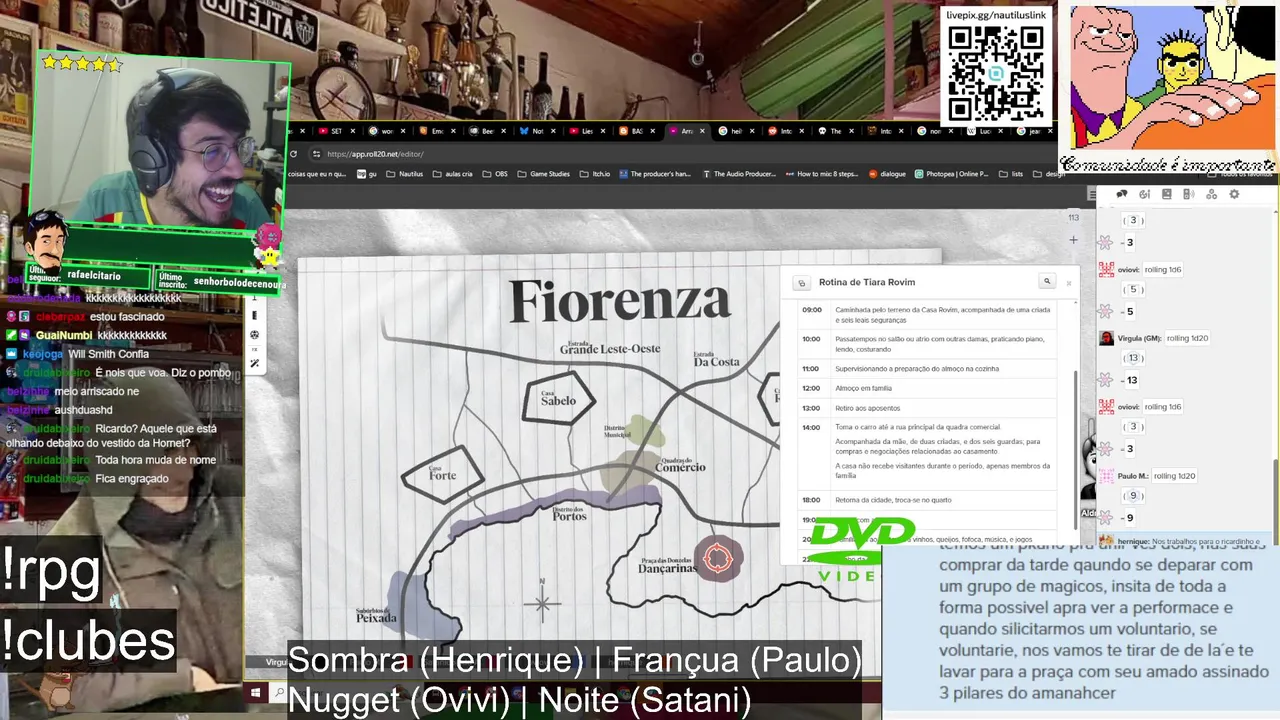Switch to the SET browser tab
This screenshot has width=1280, height=720.
tap(337, 131)
